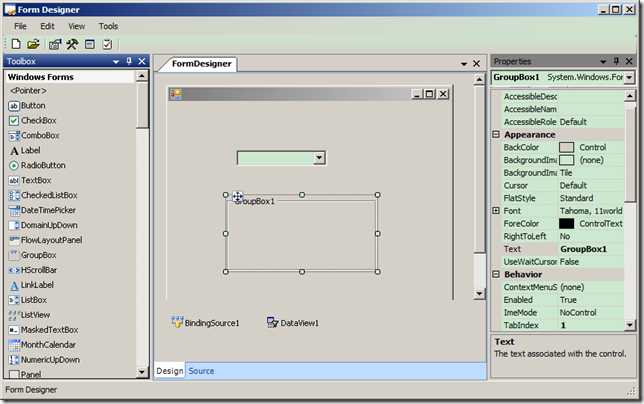Click the GroupBox1 move handle icon
The image size is (644, 404).
[x=237, y=197]
